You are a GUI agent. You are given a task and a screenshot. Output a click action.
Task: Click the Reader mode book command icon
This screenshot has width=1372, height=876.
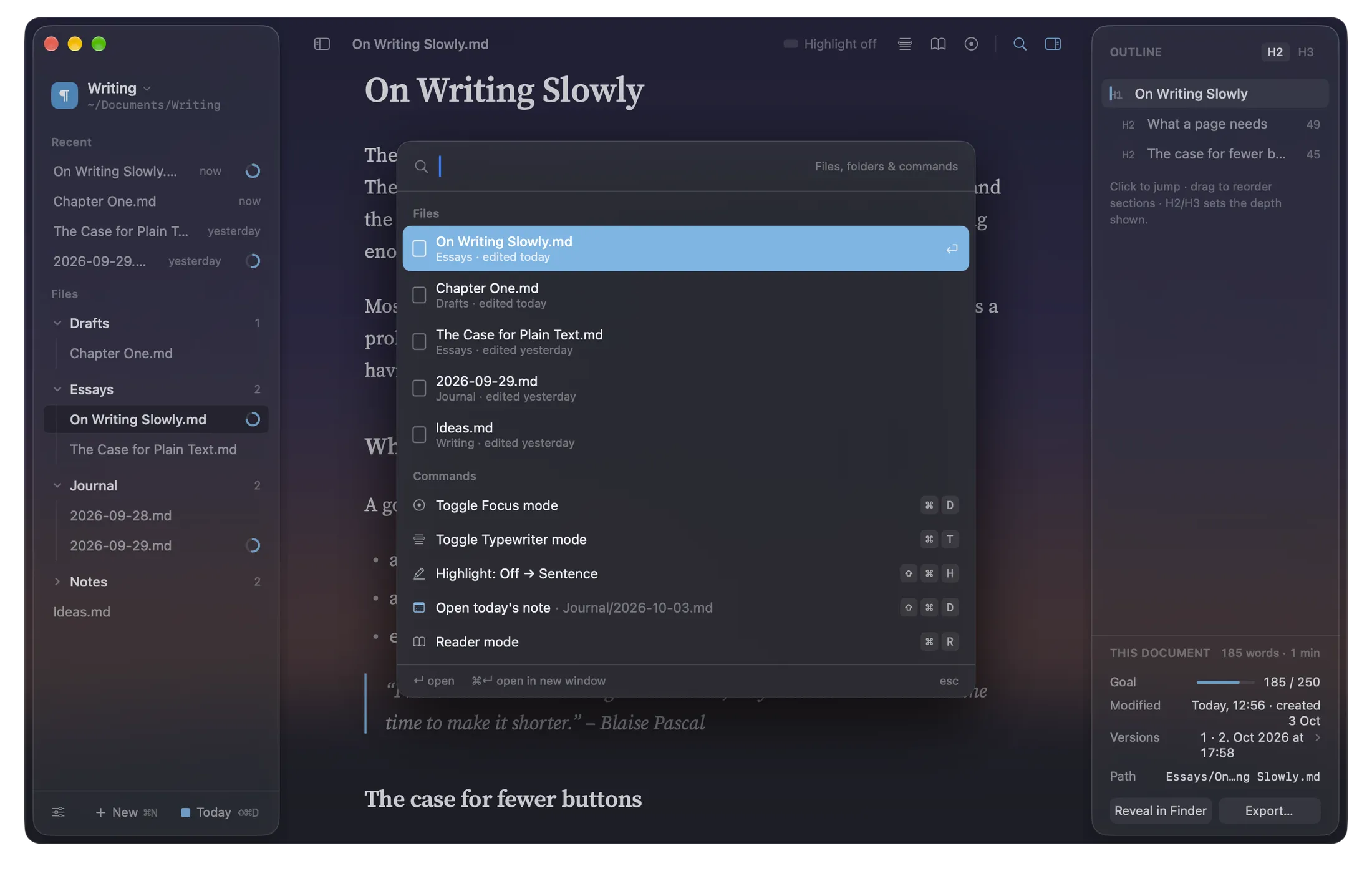tap(419, 641)
